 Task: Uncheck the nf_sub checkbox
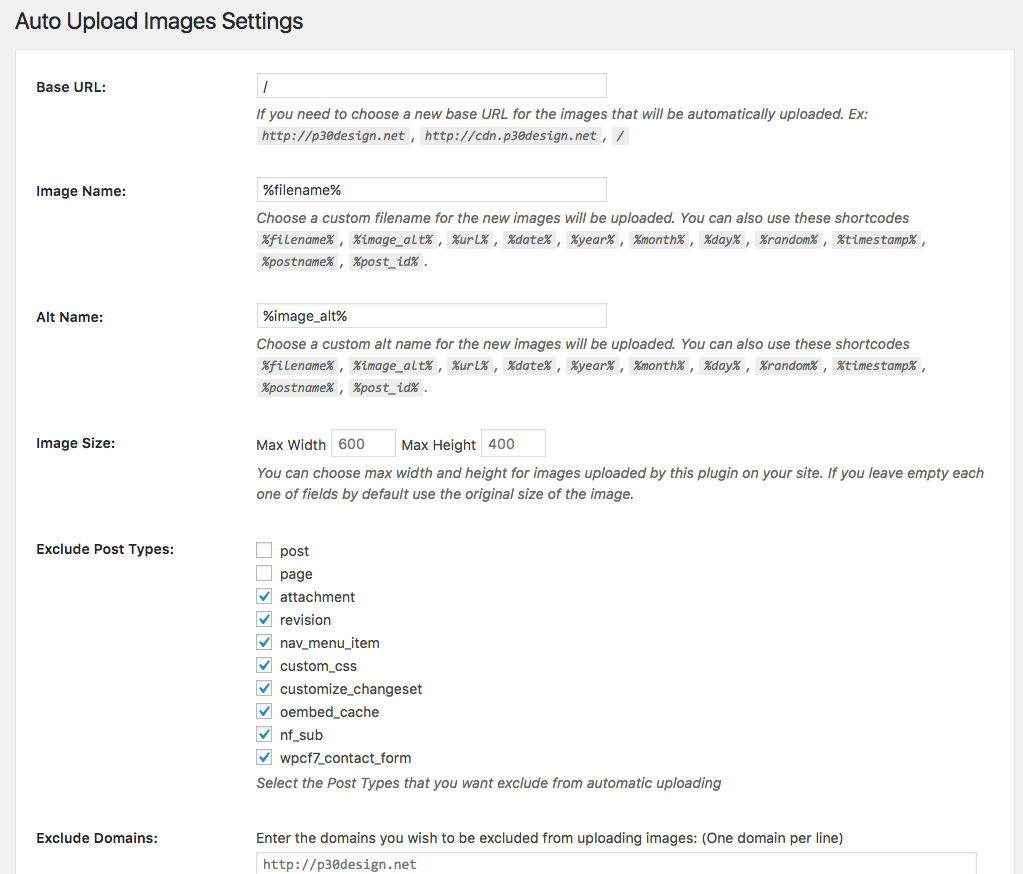[x=264, y=735]
